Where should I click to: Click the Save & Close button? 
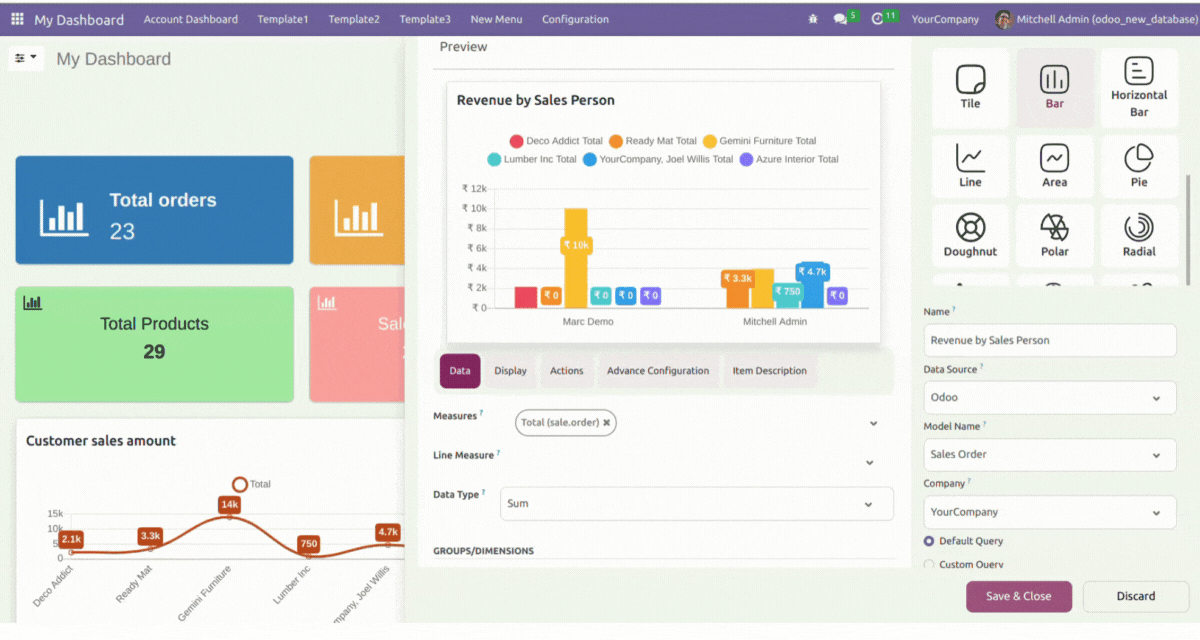(1018, 596)
